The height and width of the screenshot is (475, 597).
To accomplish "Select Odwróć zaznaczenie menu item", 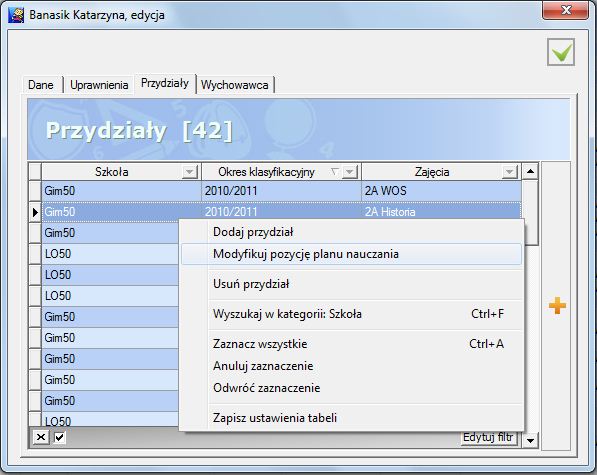I will [x=351, y=388].
